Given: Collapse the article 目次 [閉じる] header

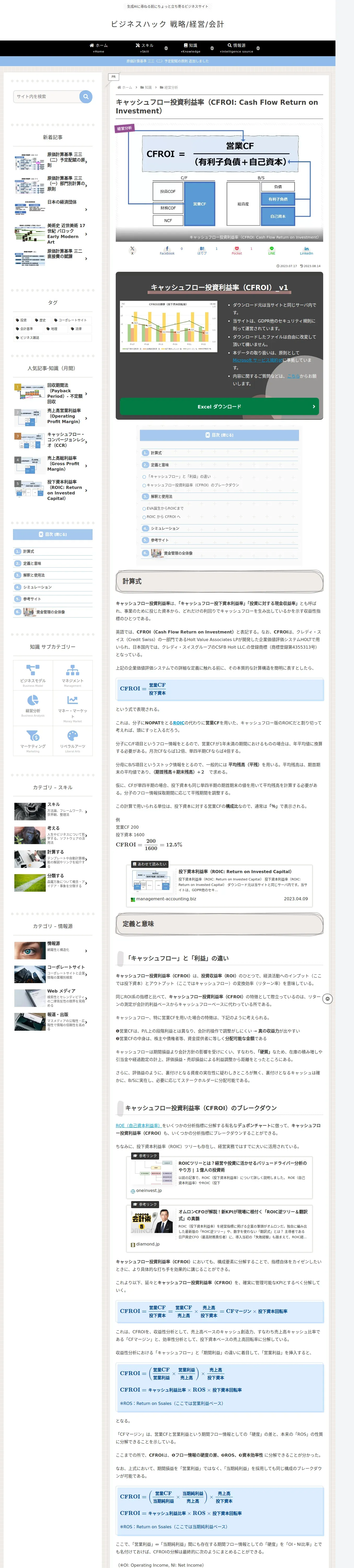Looking at the screenshot, I should pos(219,435).
